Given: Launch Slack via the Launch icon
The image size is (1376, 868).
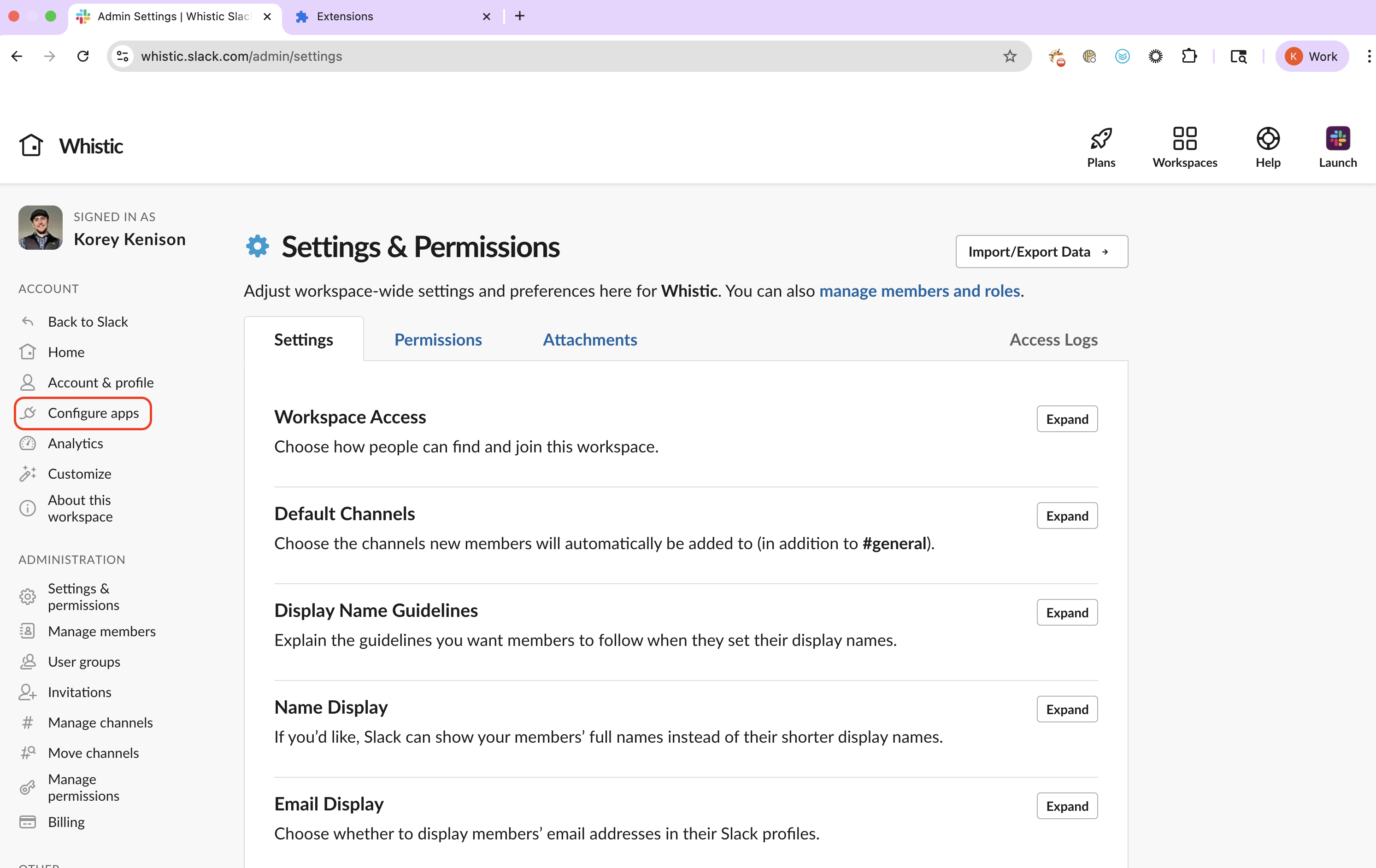Looking at the screenshot, I should pos(1337,138).
